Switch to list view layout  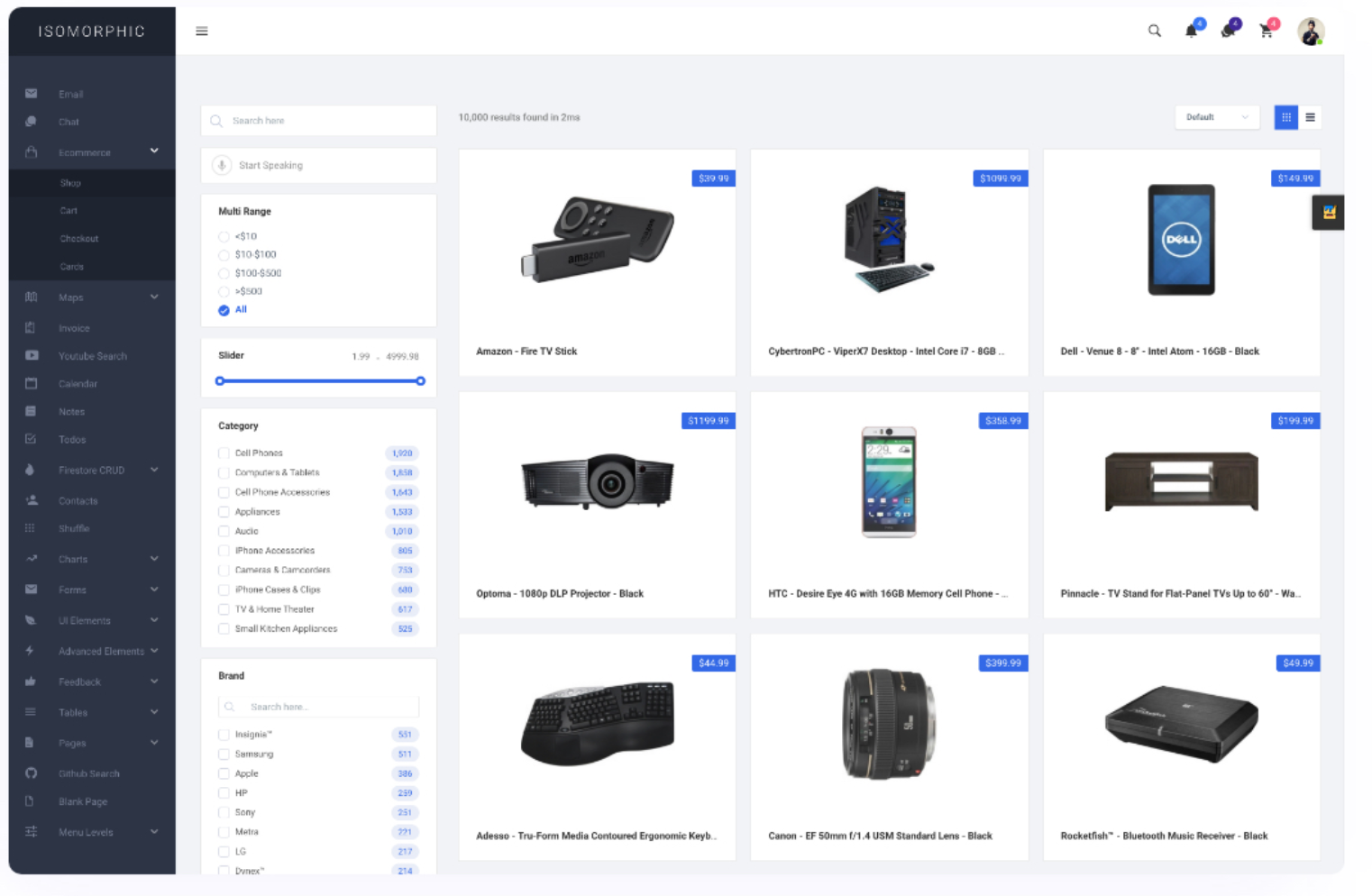[1311, 117]
